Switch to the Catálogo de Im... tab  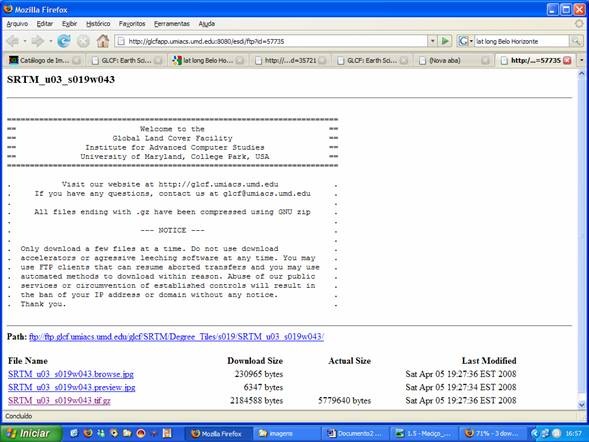[x=44, y=60]
